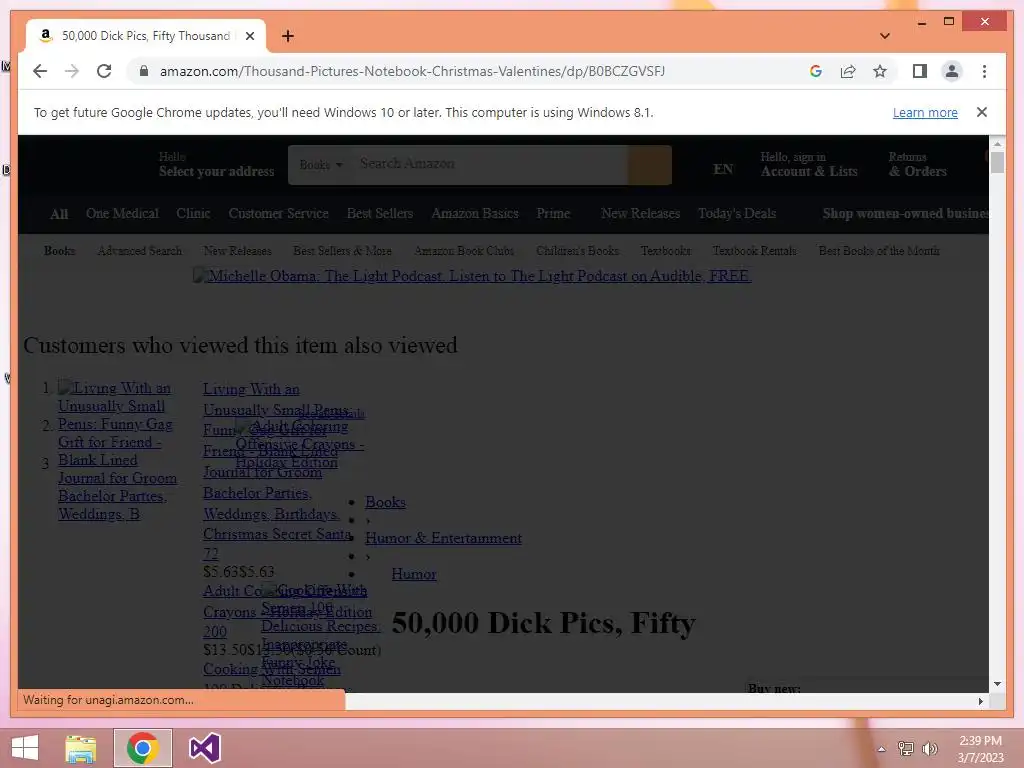Open the Chrome profile avatar
This screenshot has height=768, width=1024.
point(952,71)
